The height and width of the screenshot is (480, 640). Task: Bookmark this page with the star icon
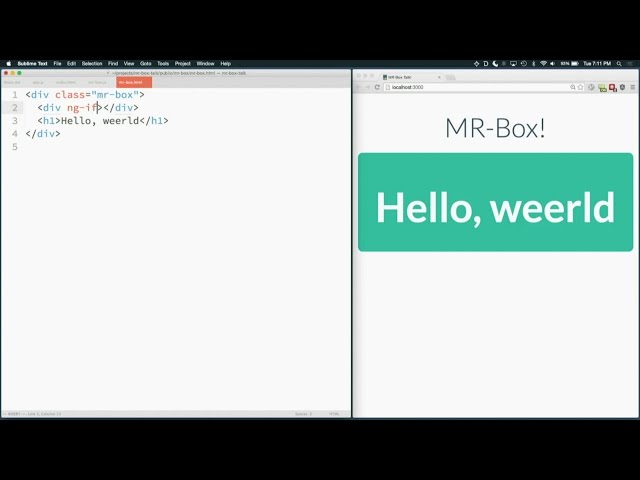(580, 87)
